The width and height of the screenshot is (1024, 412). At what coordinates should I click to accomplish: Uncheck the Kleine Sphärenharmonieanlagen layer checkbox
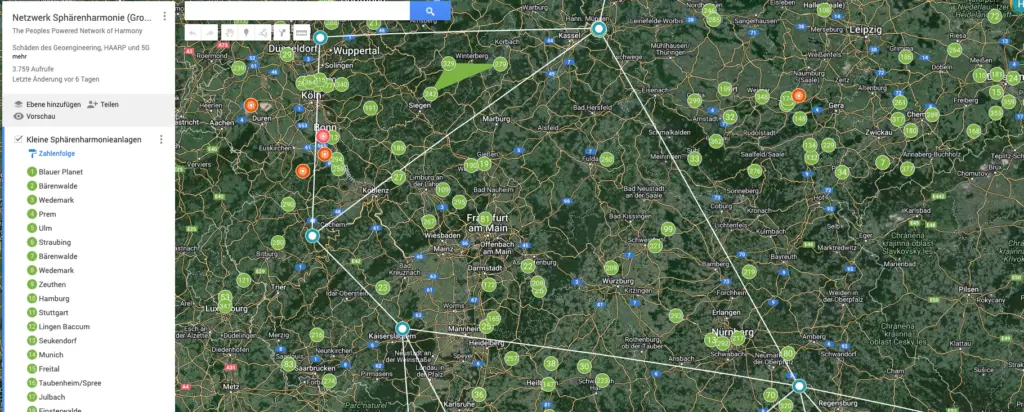point(18,140)
